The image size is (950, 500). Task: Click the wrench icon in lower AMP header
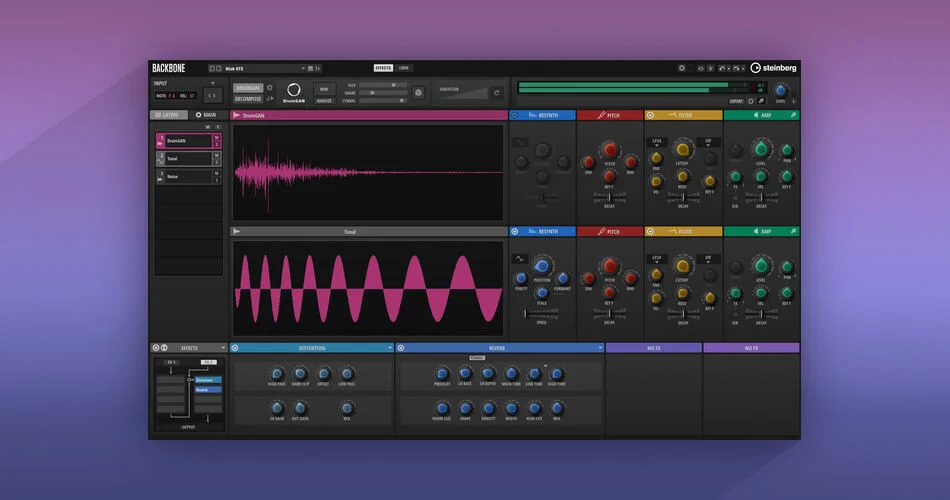(x=793, y=232)
